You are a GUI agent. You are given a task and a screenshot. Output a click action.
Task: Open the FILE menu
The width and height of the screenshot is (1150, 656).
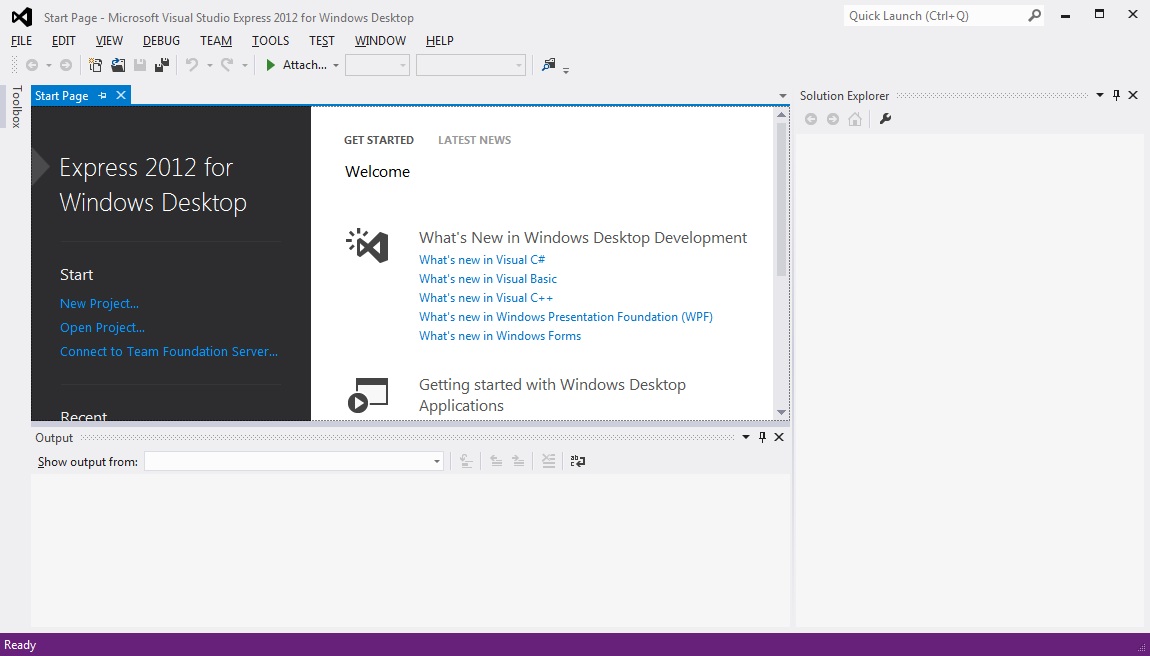[21, 41]
